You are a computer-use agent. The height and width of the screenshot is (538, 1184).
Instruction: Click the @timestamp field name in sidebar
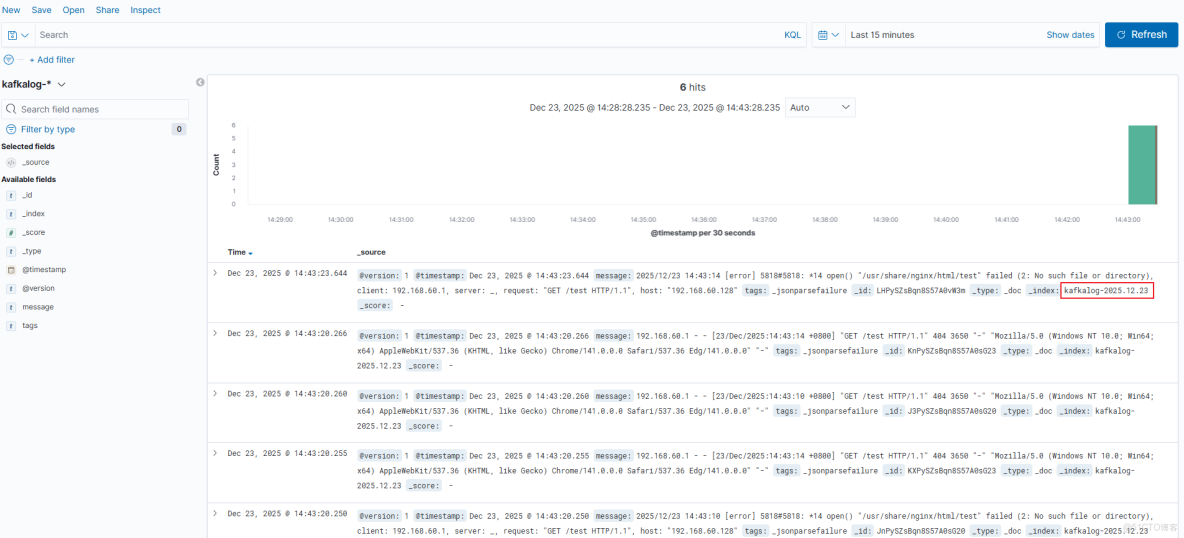tap(44, 270)
